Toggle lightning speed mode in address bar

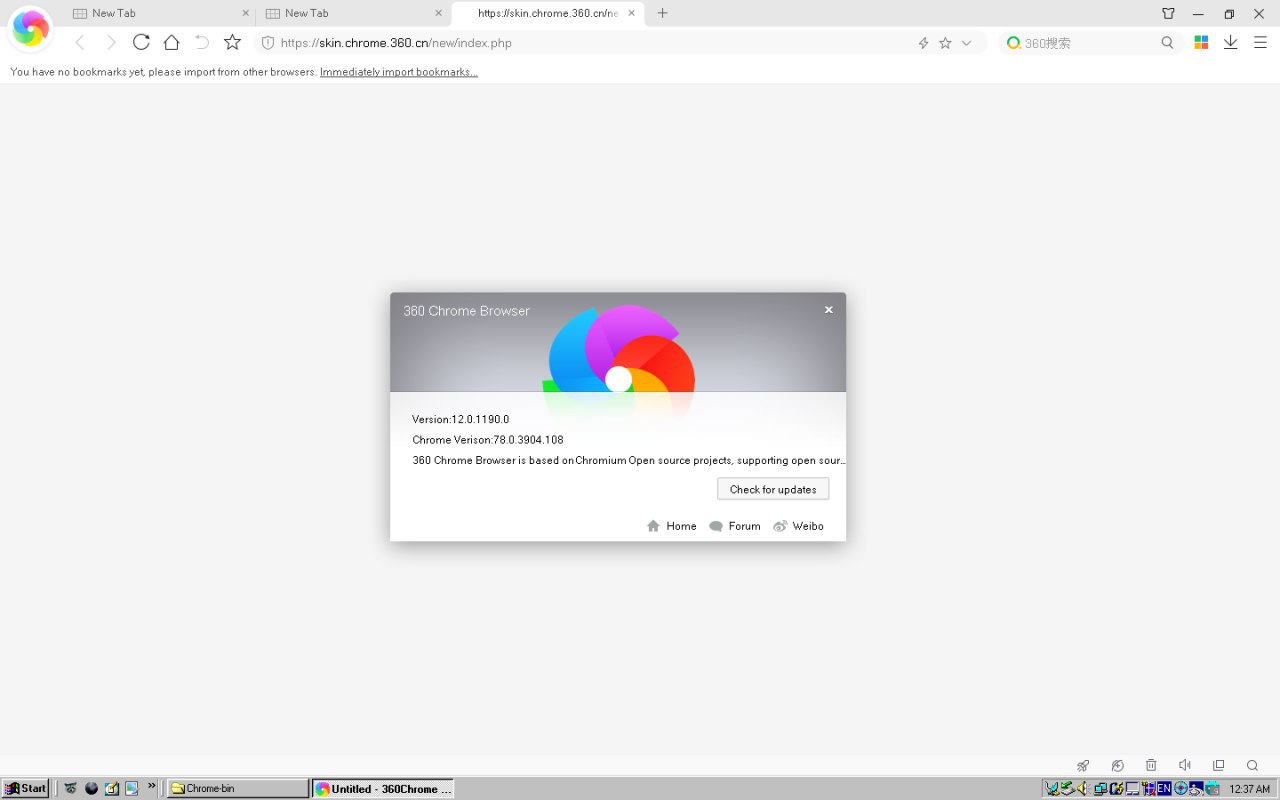point(923,43)
